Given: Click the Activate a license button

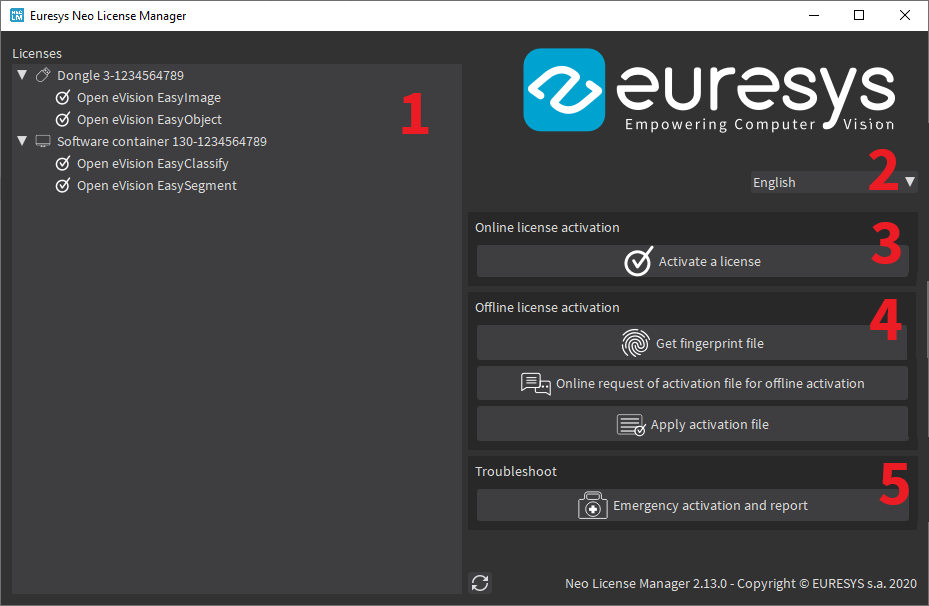Looking at the screenshot, I should (x=691, y=261).
